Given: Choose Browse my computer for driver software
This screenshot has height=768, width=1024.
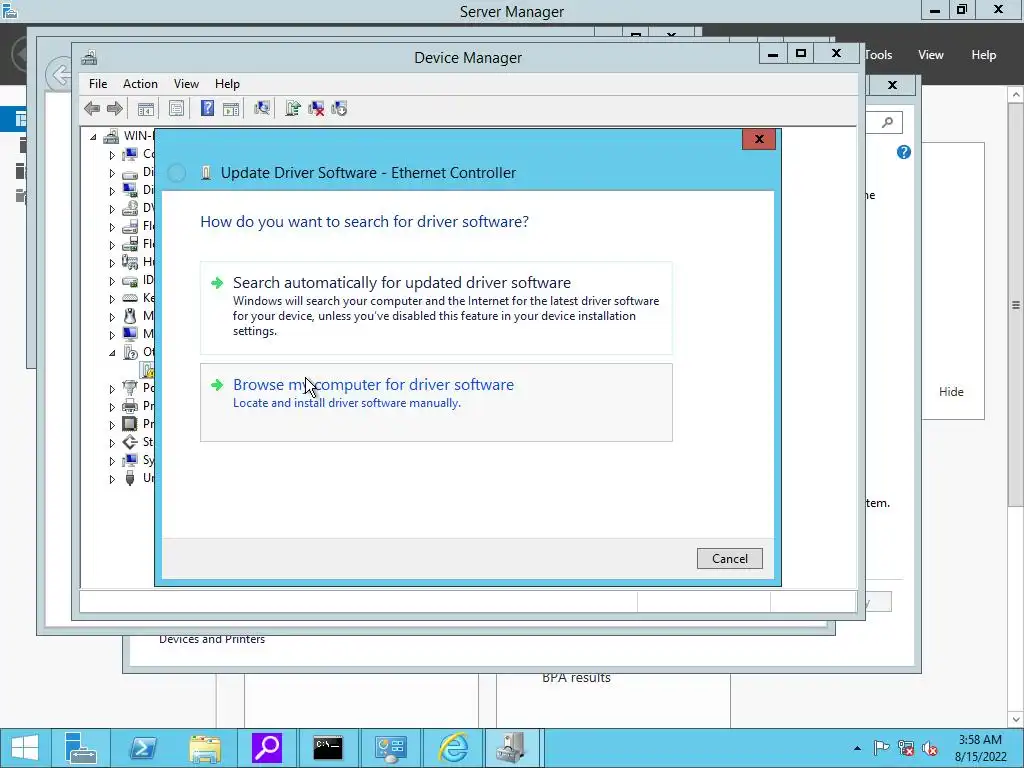Looking at the screenshot, I should point(436,402).
